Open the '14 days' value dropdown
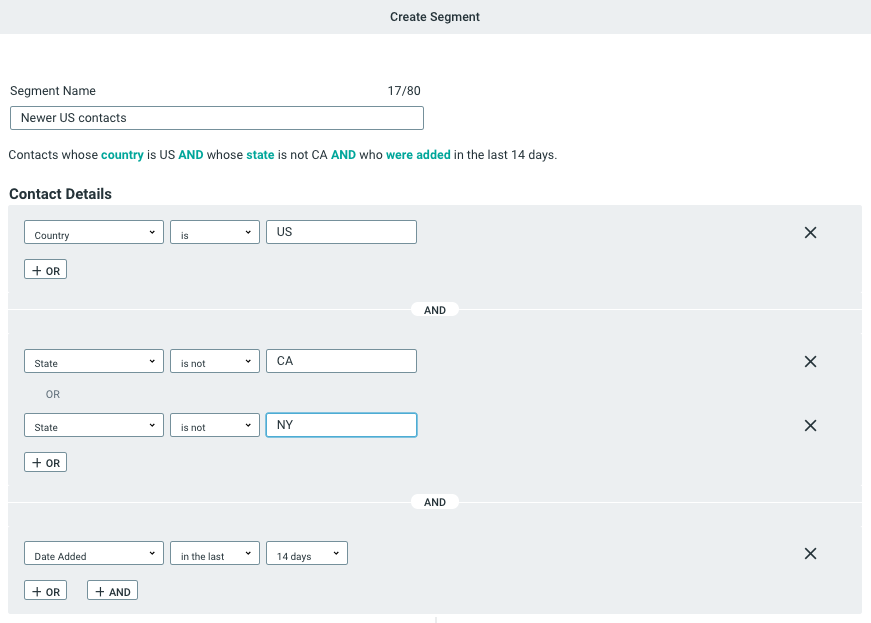This screenshot has height=623, width=871. (x=306, y=553)
